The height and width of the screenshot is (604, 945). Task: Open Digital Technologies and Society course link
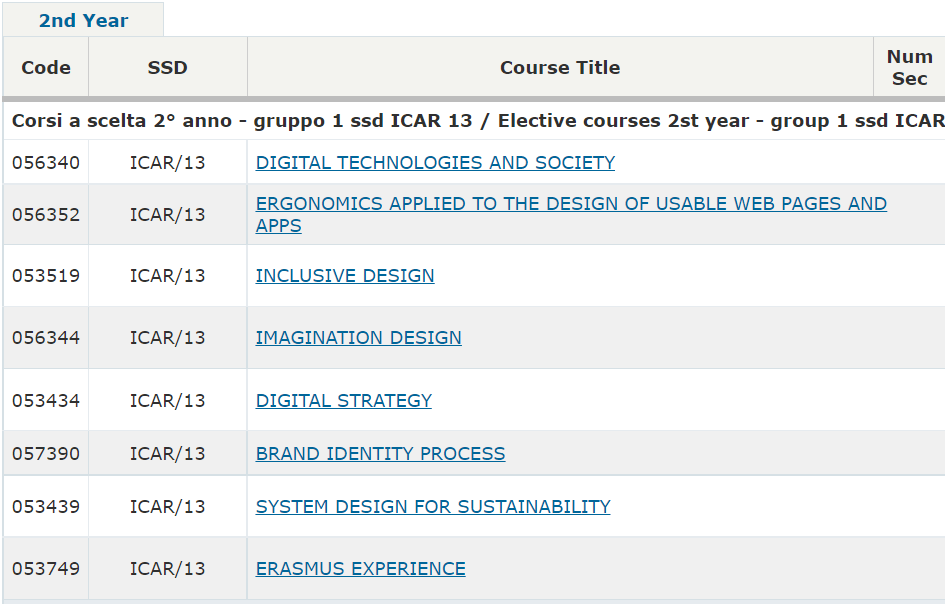(435, 163)
